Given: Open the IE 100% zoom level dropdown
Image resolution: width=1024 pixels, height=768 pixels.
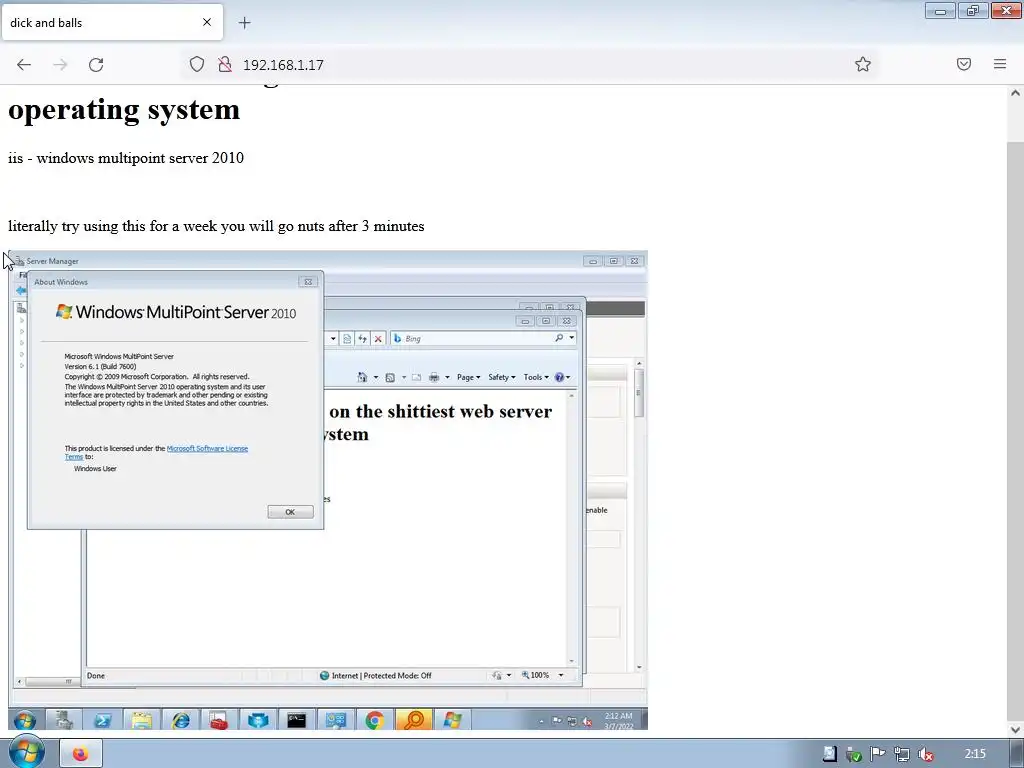Looking at the screenshot, I should [560, 675].
